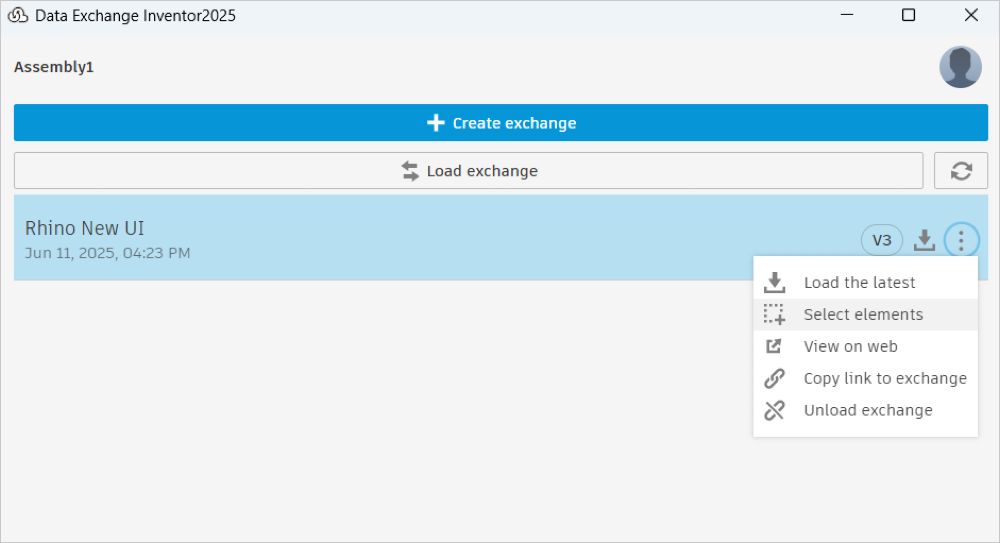Screen dimensions: 1000x543
Task: Click the Create exchange button
Action: (501, 123)
